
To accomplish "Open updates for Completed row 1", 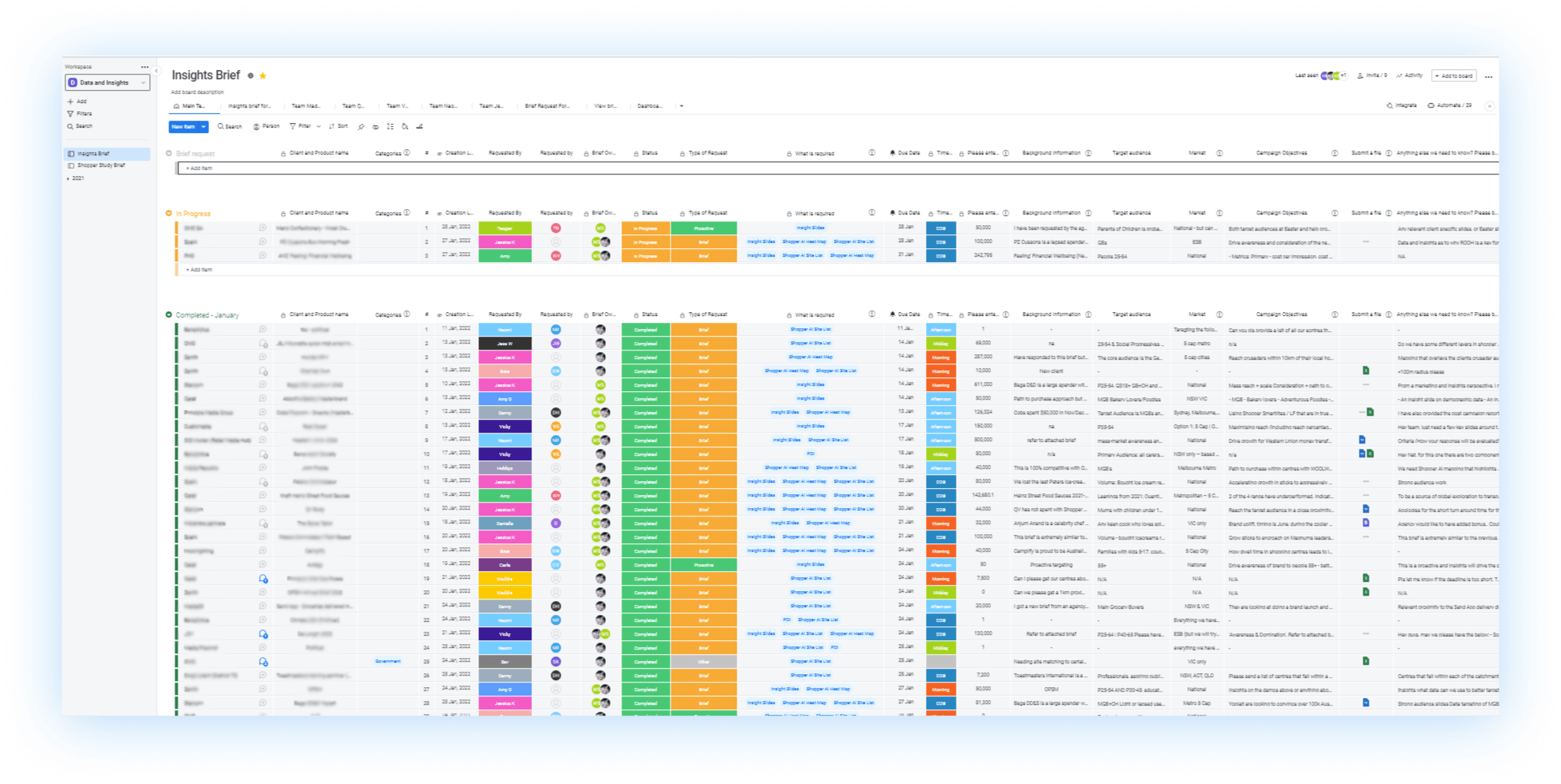I will coord(263,330).
